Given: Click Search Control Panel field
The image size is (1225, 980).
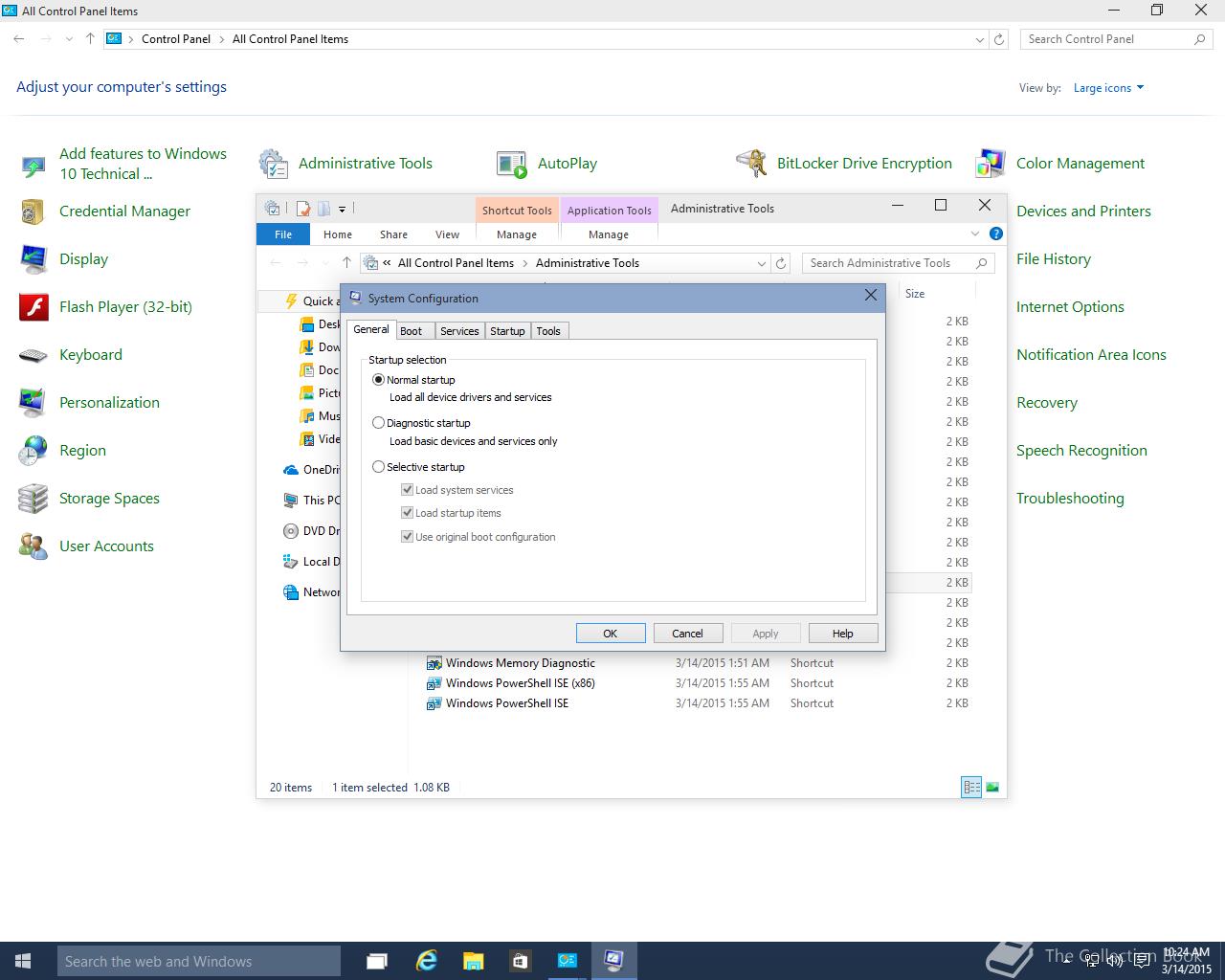Looking at the screenshot, I should tap(1116, 39).
